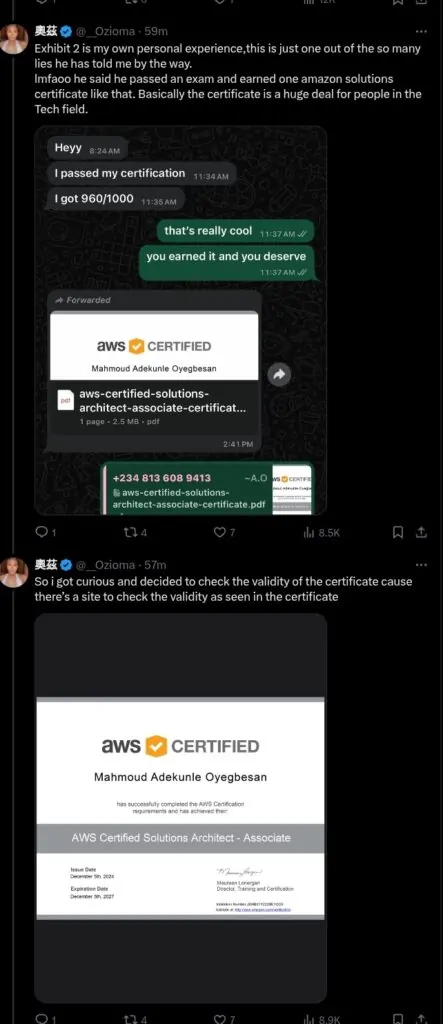443x1024 pixels.
Task: Open profile avatar on second tweet
Action: click(14, 573)
